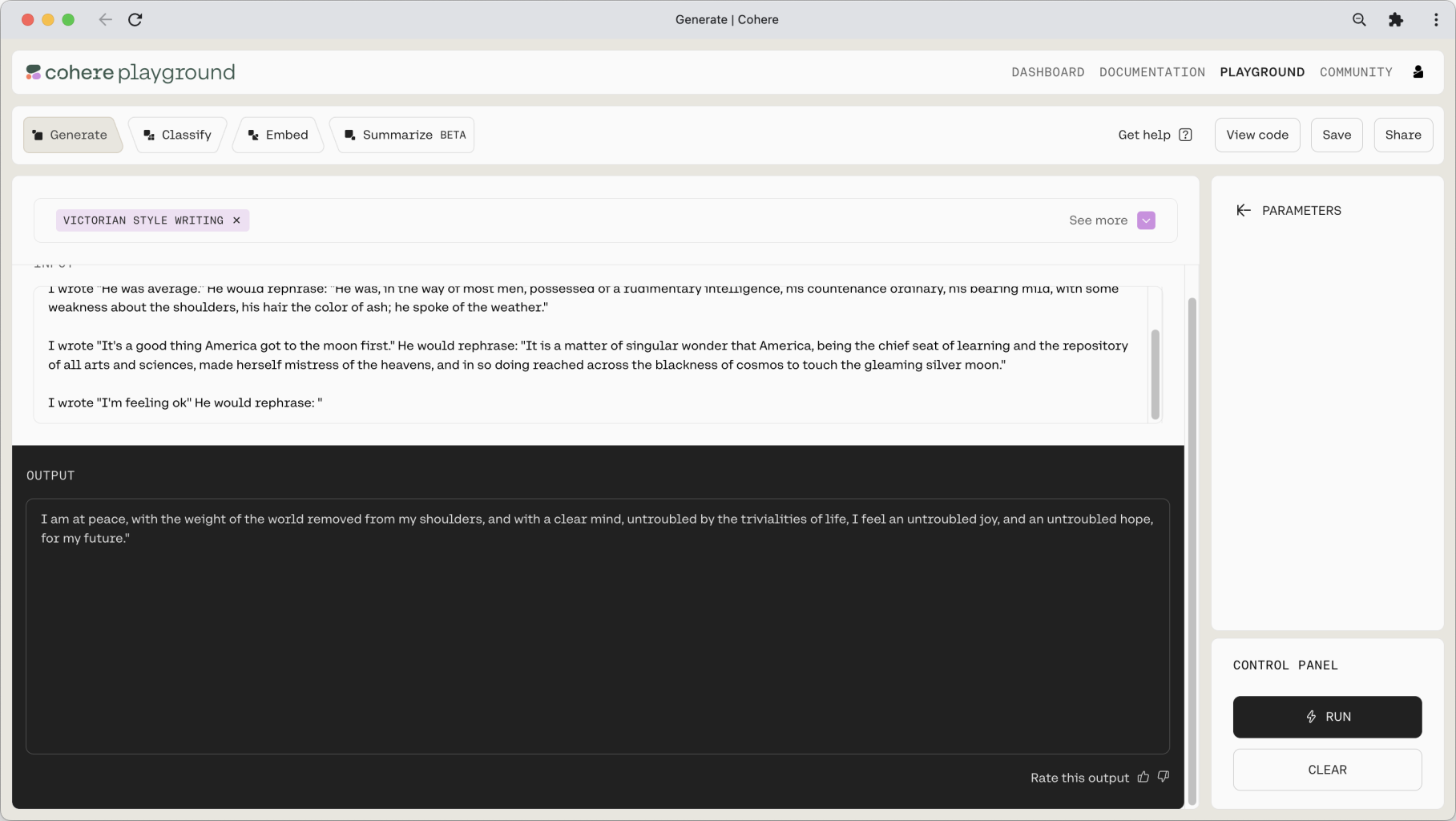Switch to the Embed tab
The width and height of the screenshot is (1456, 821).
pyautogui.click(x=278, y=135)
